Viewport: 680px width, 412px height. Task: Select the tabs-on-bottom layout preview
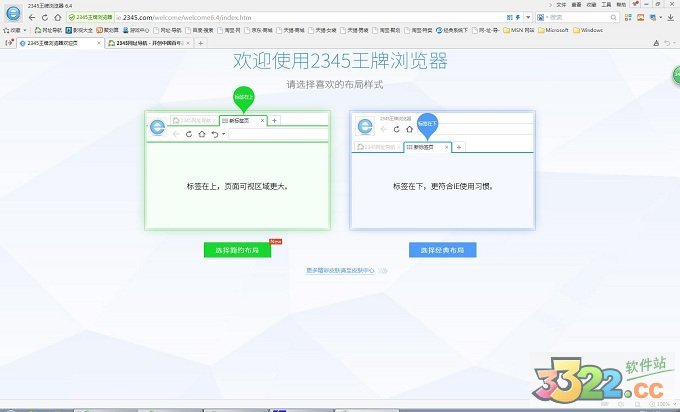[442, 170]
